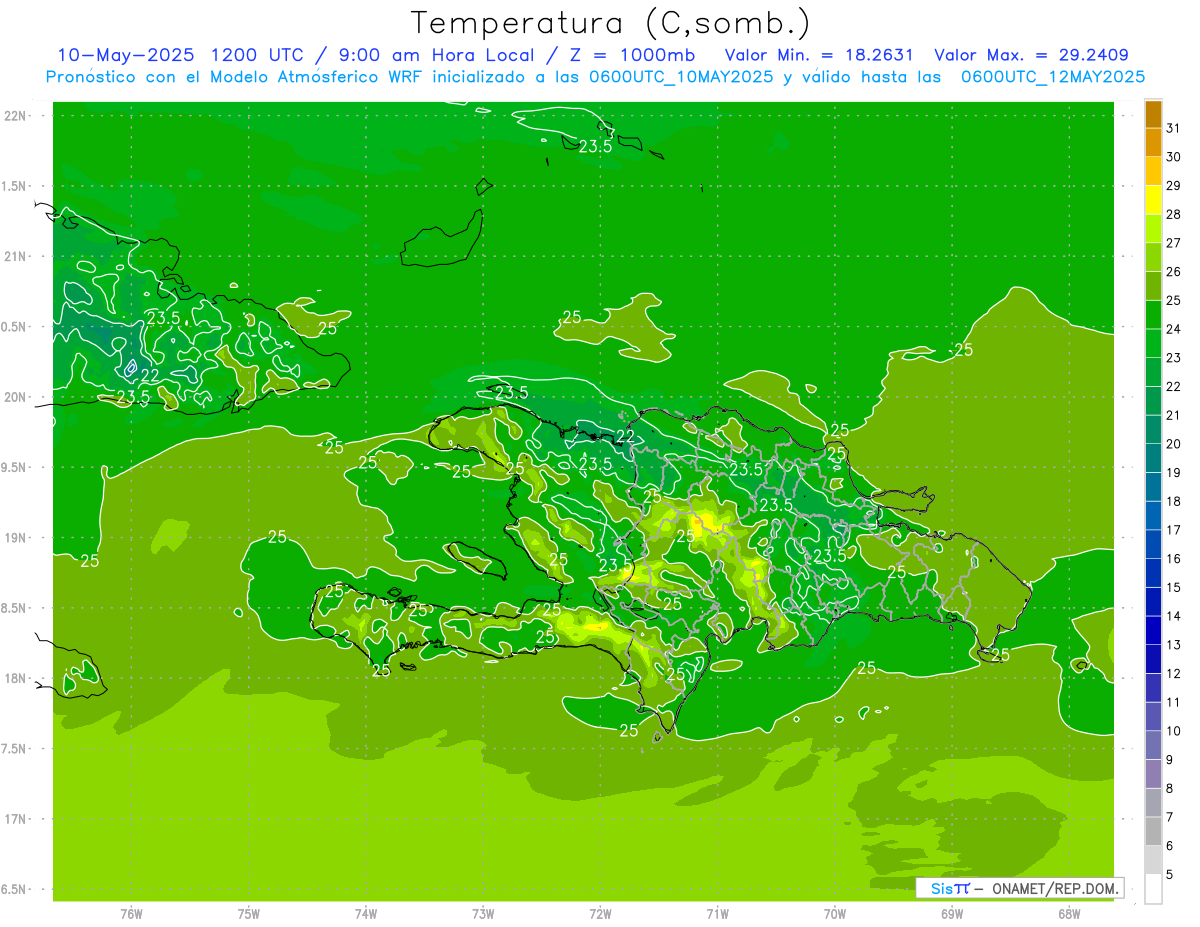1200x927 pixels.
Task: Click the '72W' longitude axis label
Action: click(x=600, y=914)
